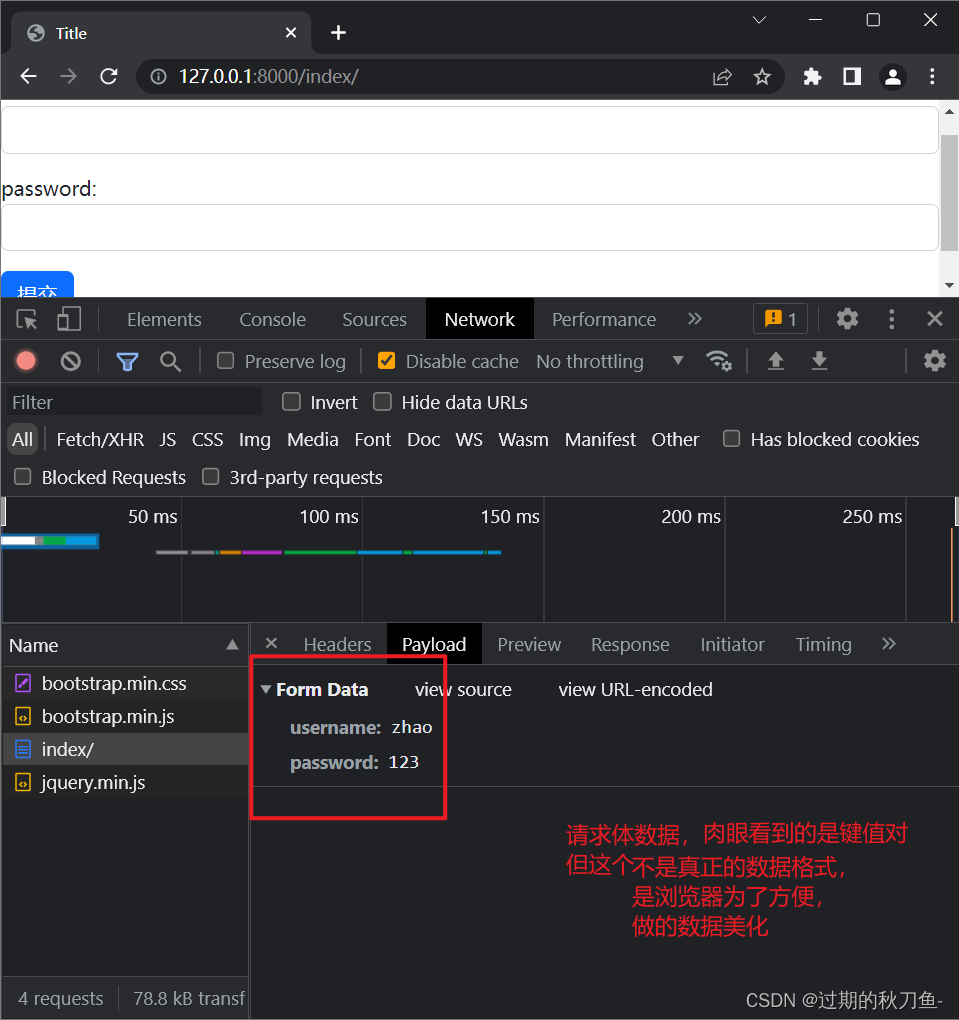Sort requests by Name column arrow
Viewport: 959px width, 1020px height.
(x=232, y=645)
